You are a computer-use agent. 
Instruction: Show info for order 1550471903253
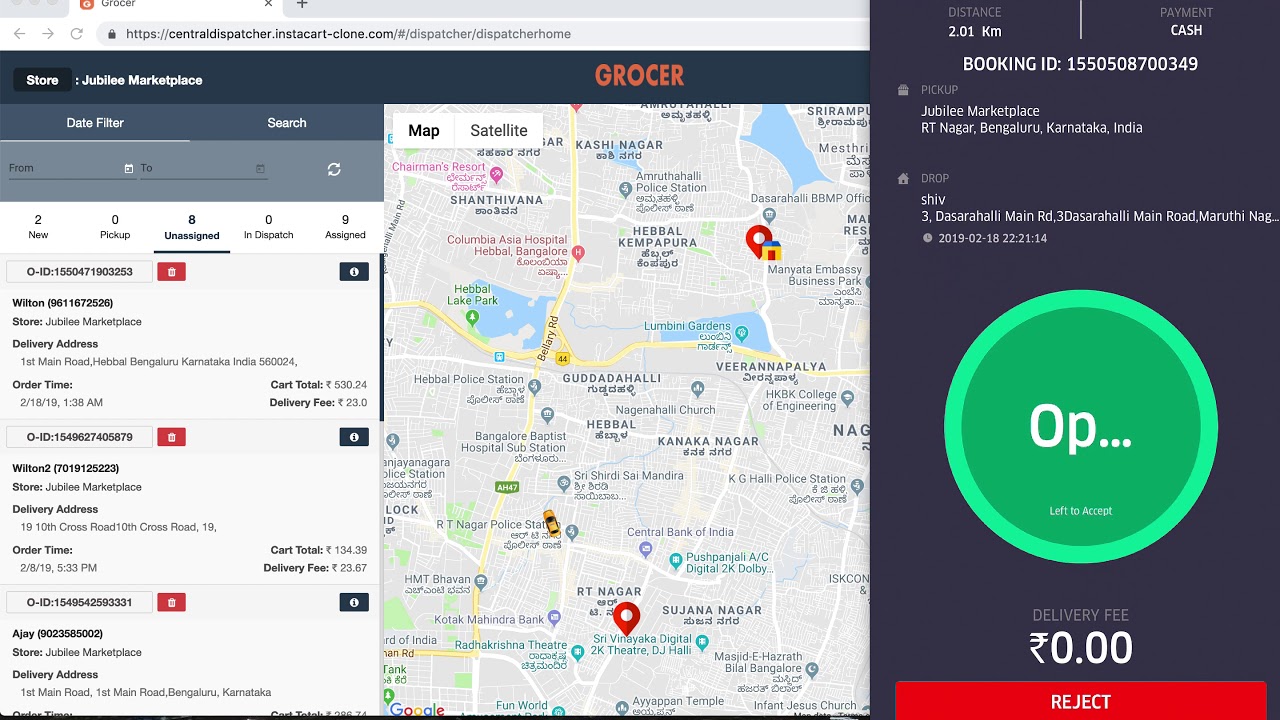coord(354,271)
